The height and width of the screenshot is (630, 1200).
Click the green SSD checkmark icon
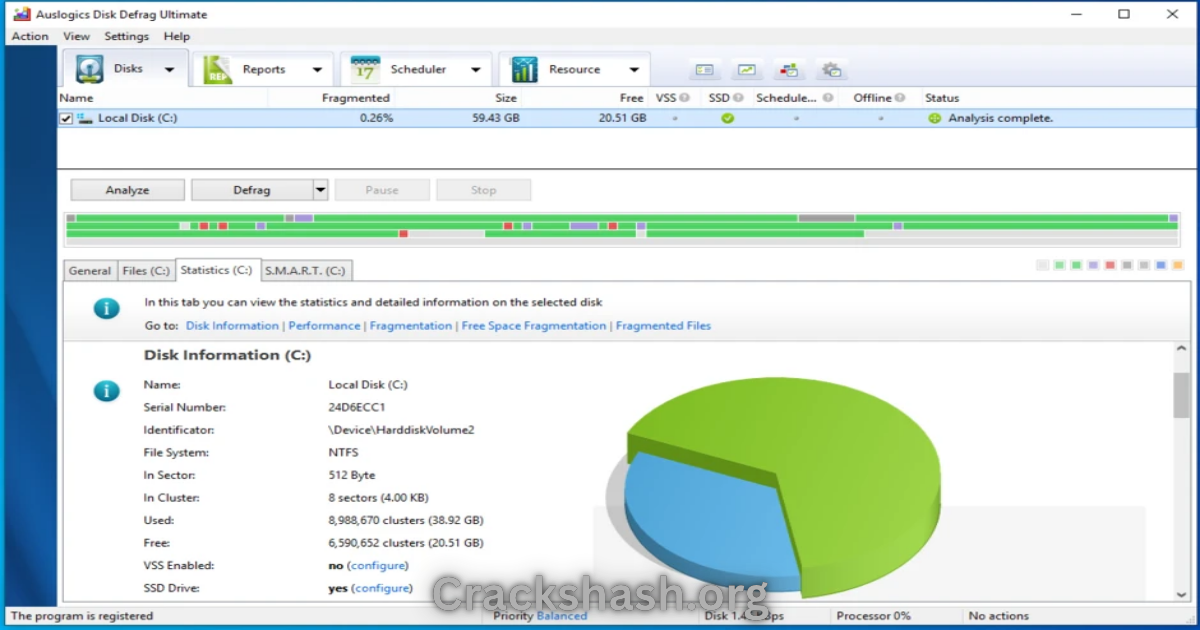click(x=728, y=118)
